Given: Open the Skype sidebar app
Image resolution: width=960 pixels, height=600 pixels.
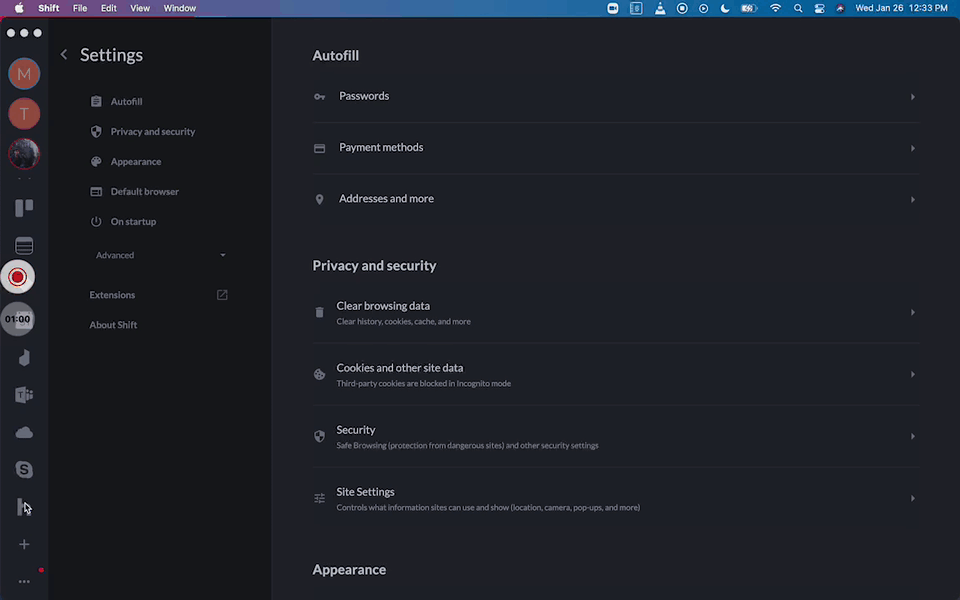Looking at the screenshot, I should click(x=24, y=469).
